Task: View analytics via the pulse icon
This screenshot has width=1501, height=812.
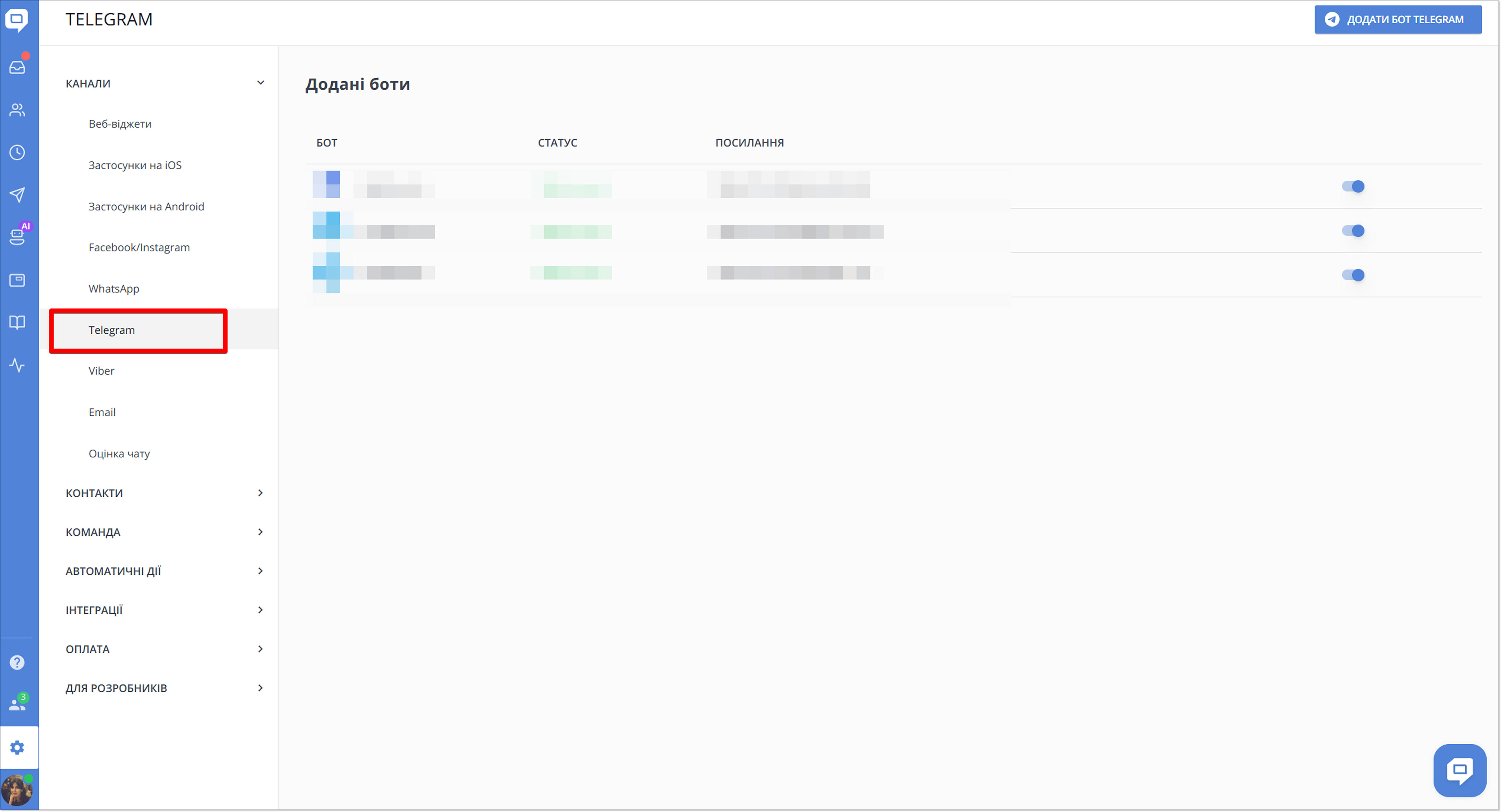Action: point(17,366)
